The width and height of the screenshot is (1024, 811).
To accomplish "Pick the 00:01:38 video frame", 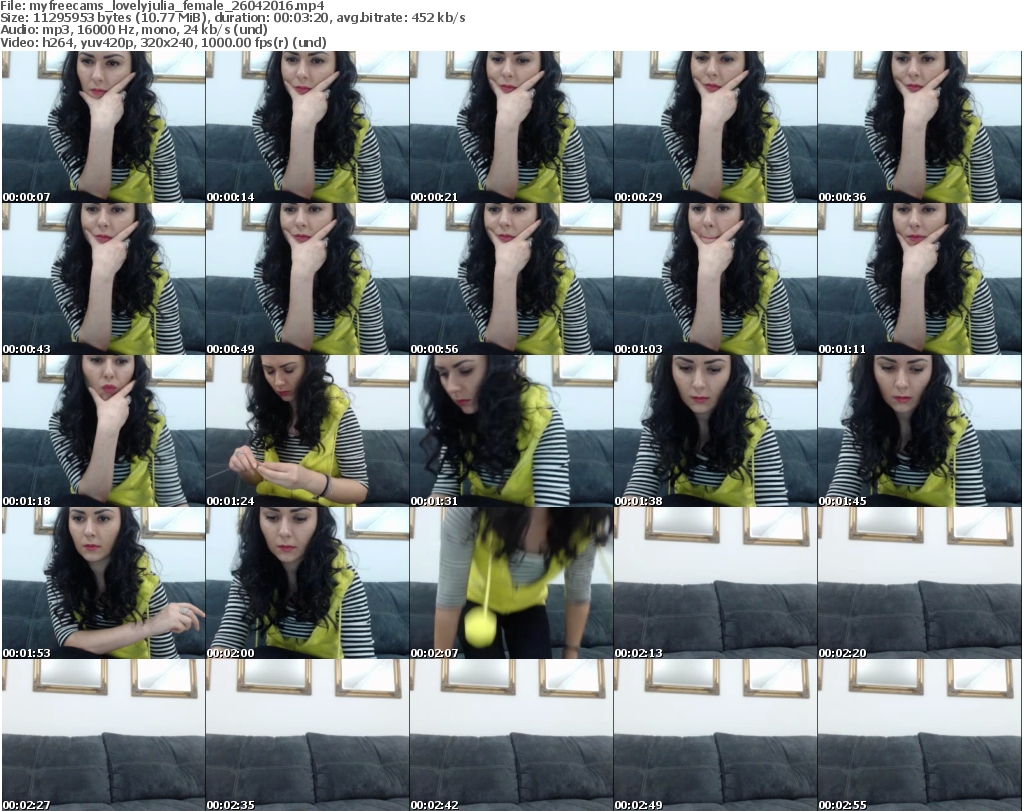I will click(715, 431).
